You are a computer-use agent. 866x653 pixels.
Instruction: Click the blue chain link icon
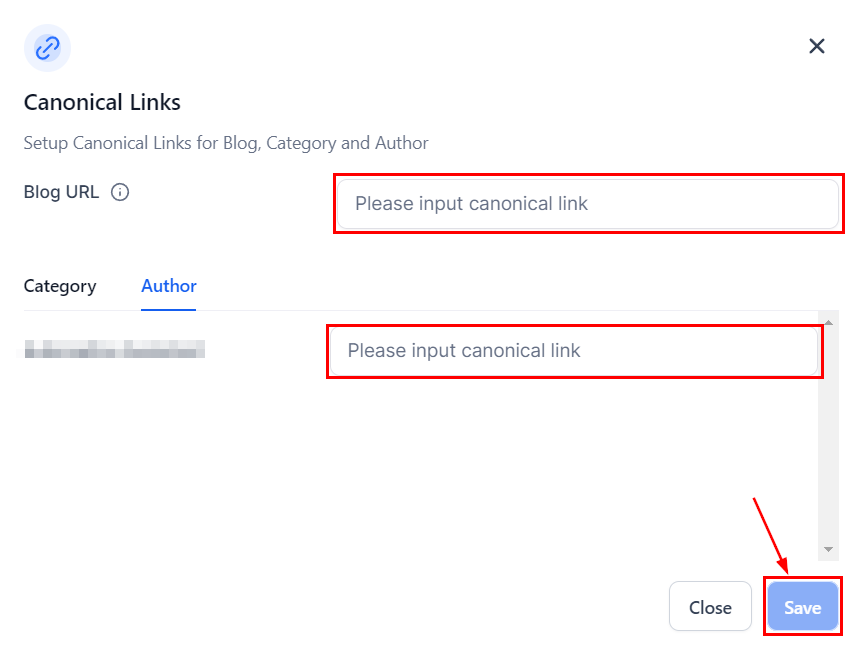(47, 47)
